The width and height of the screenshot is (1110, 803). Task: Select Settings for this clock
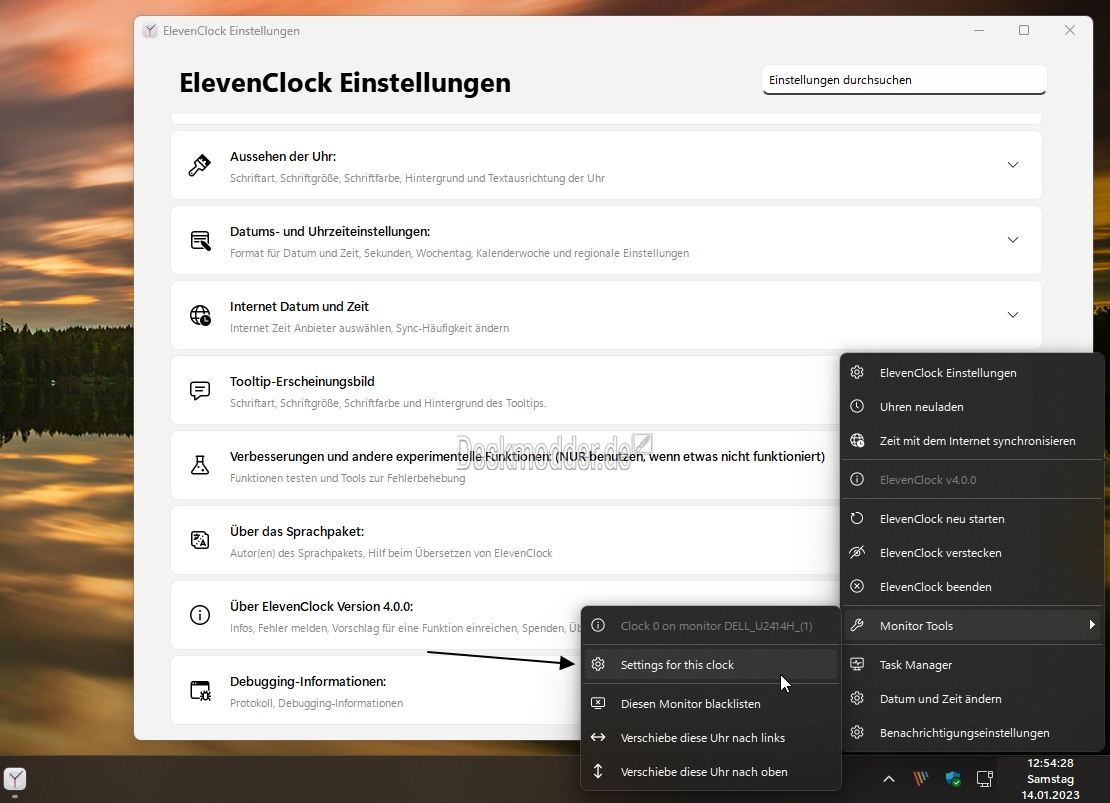pos(711,664)
